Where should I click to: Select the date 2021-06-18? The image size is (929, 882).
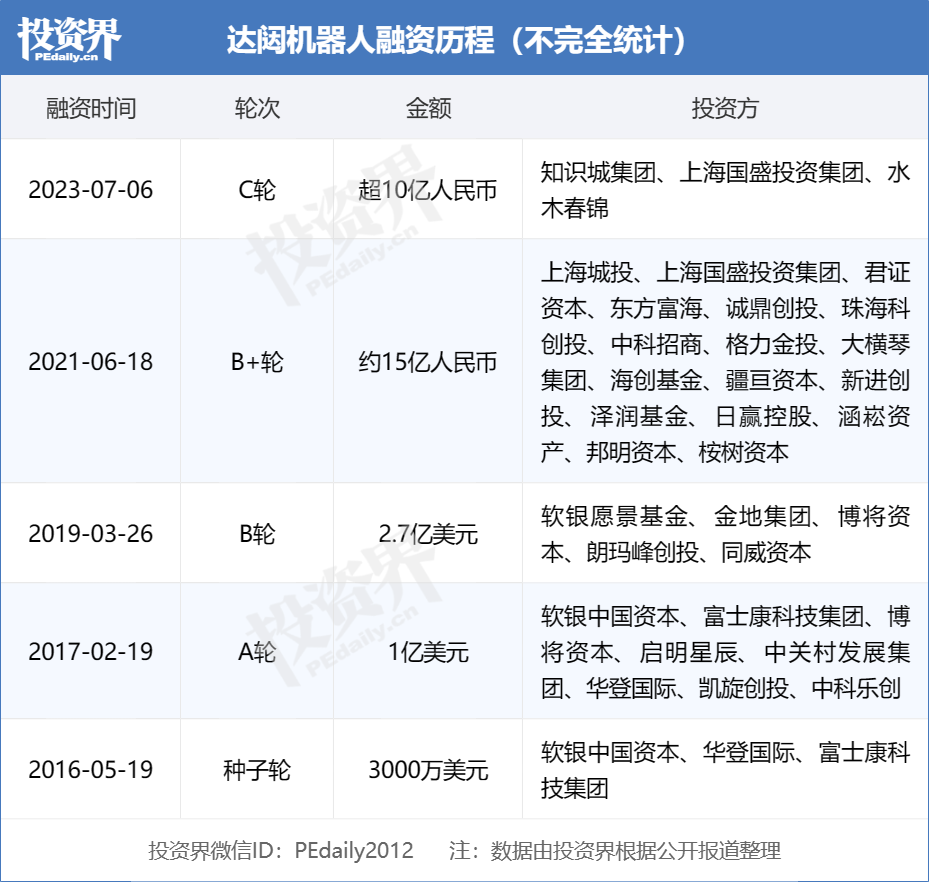coord(91,361)
